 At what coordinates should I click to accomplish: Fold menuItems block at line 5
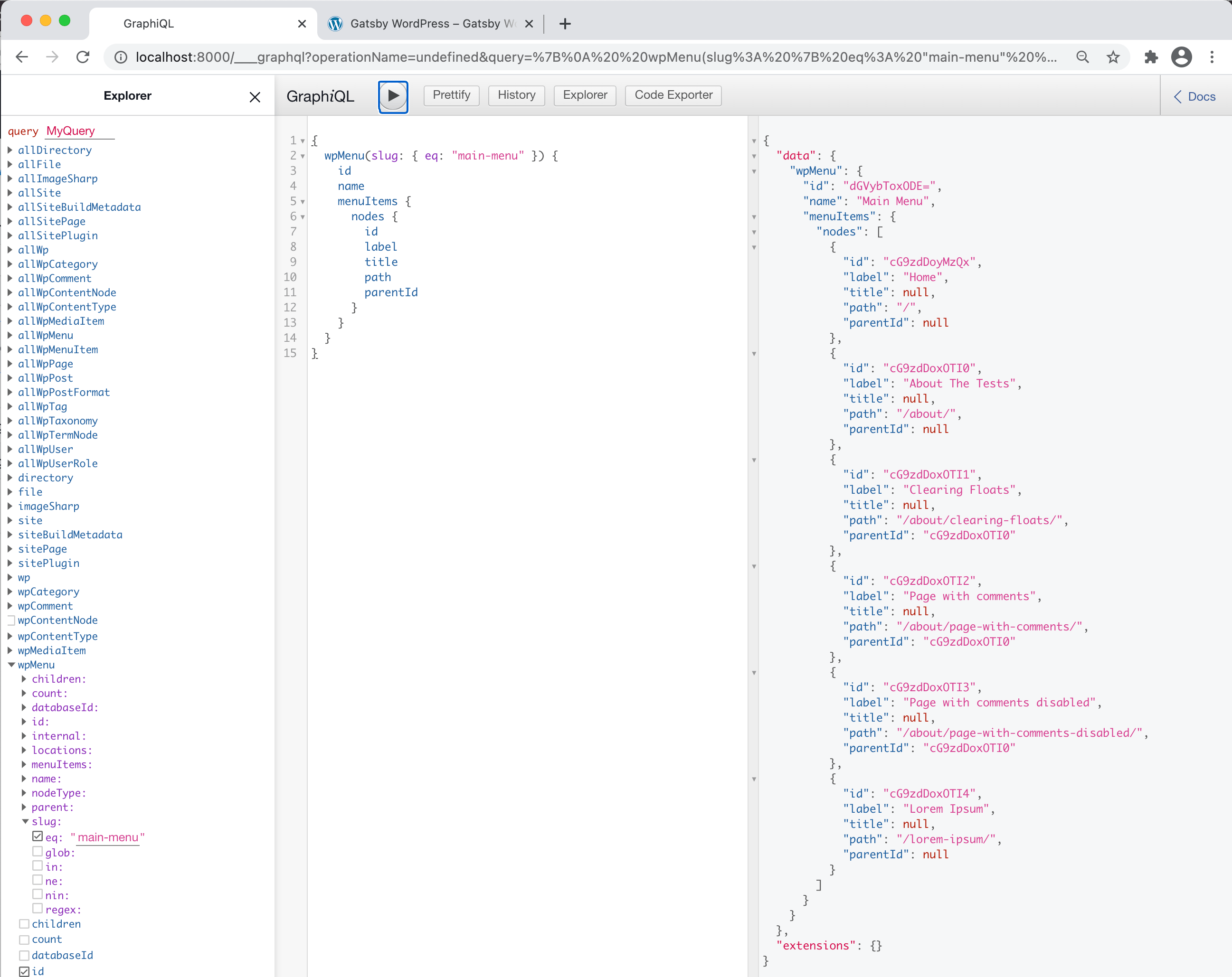tap(303, 202)
